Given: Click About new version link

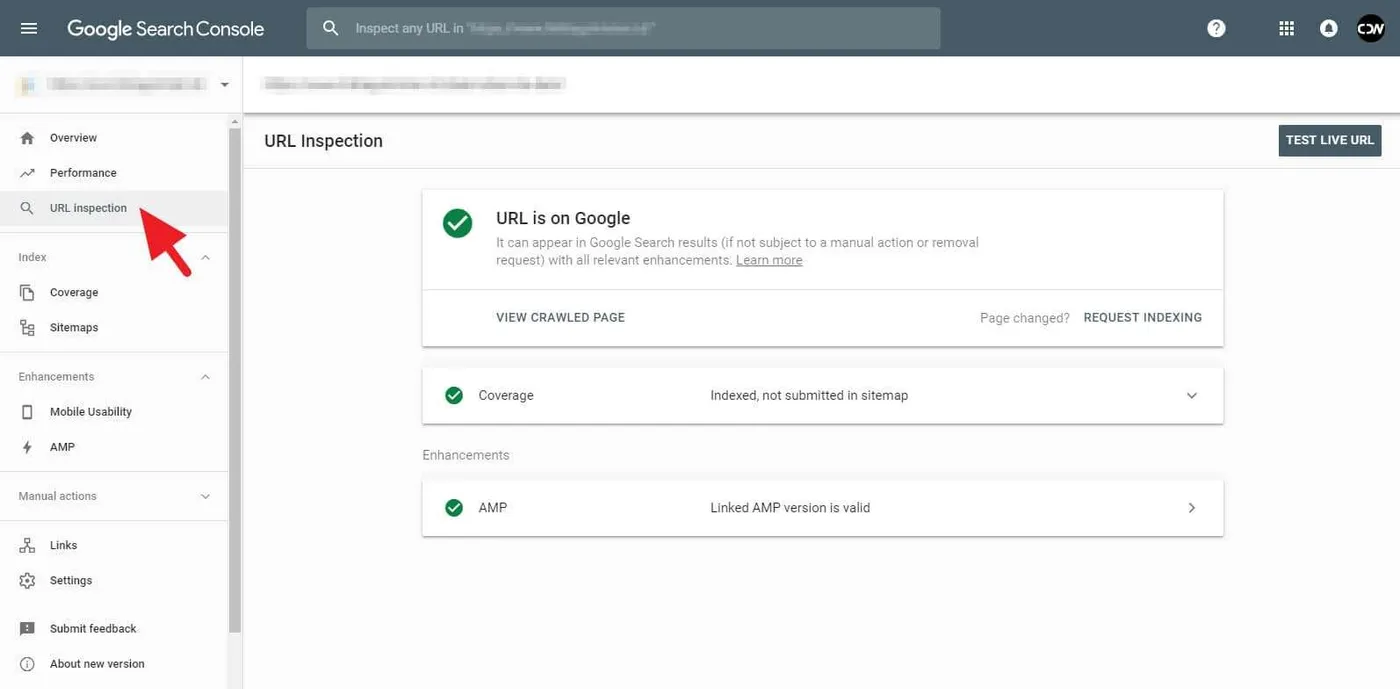Looking at the screenshot, I should [x=97, y=664].
